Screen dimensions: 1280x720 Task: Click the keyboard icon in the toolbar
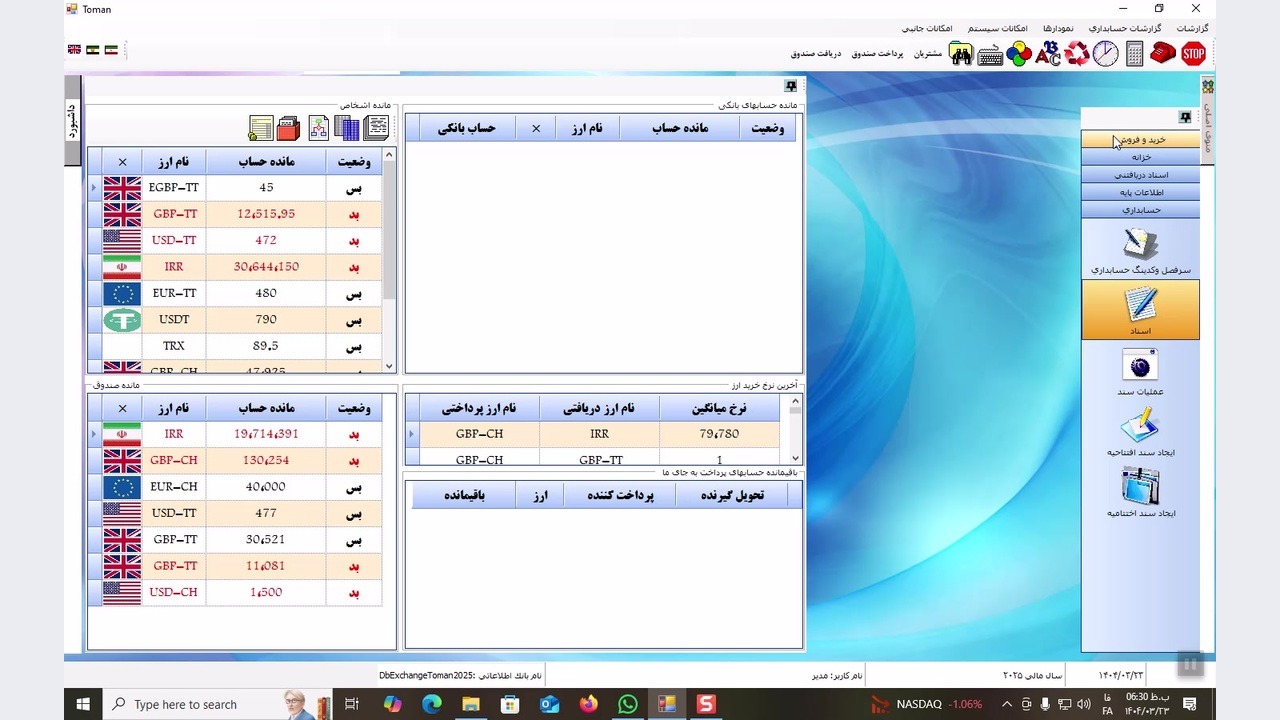[990, 55]
